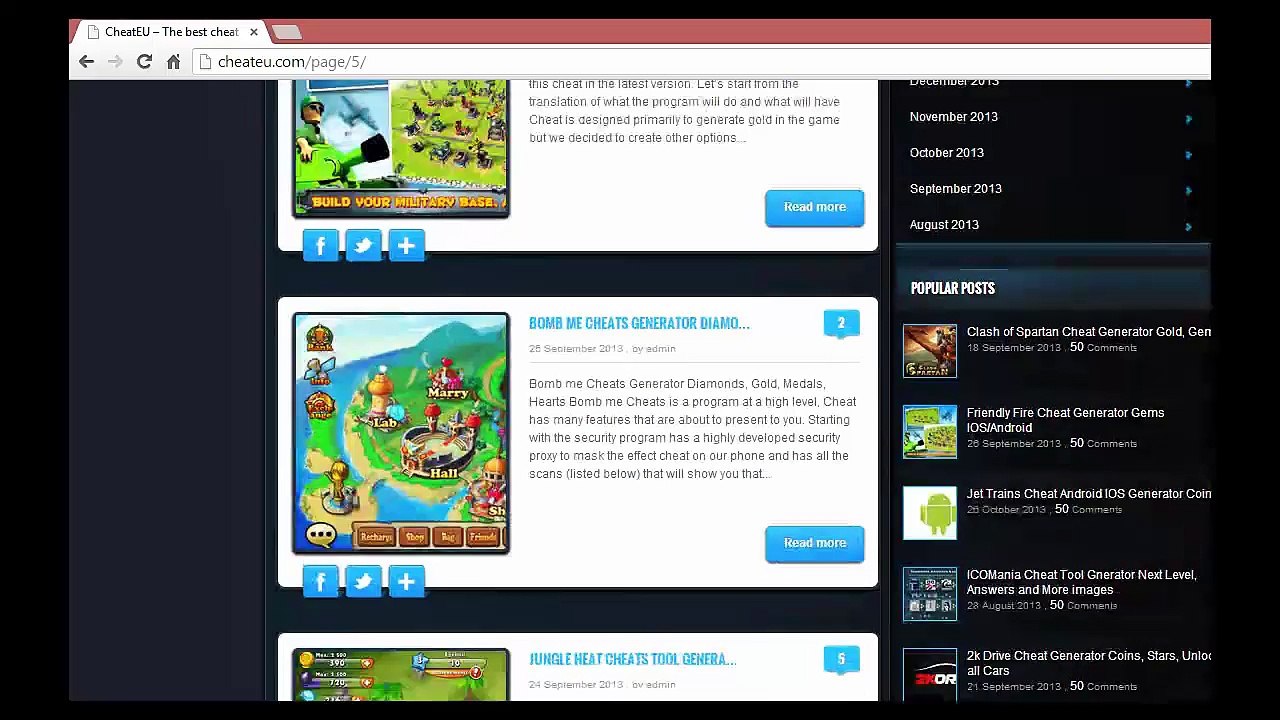Click the admin author link on Bomb Me post
Screen dimensions: 1280x720
661,349
